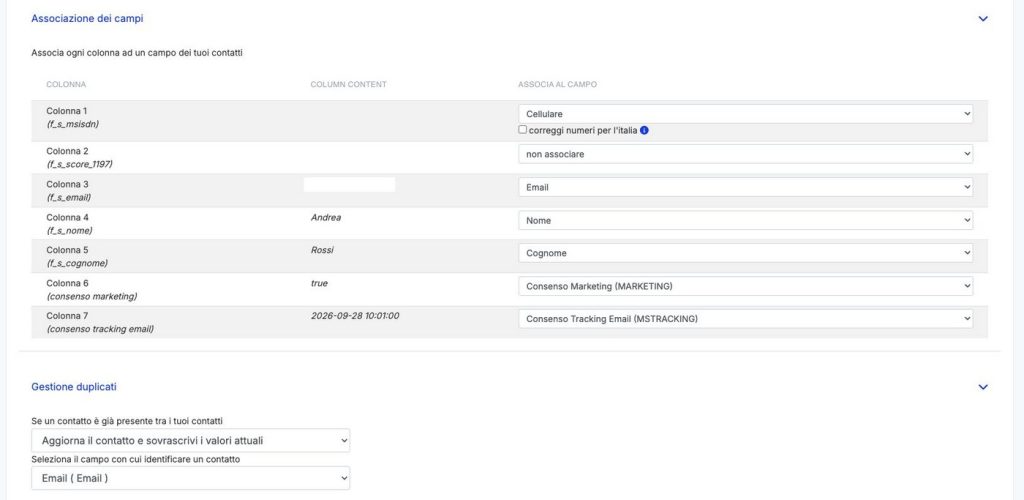
Task: Click the Colonna 4 label
Action: click(x=67, y=217)
